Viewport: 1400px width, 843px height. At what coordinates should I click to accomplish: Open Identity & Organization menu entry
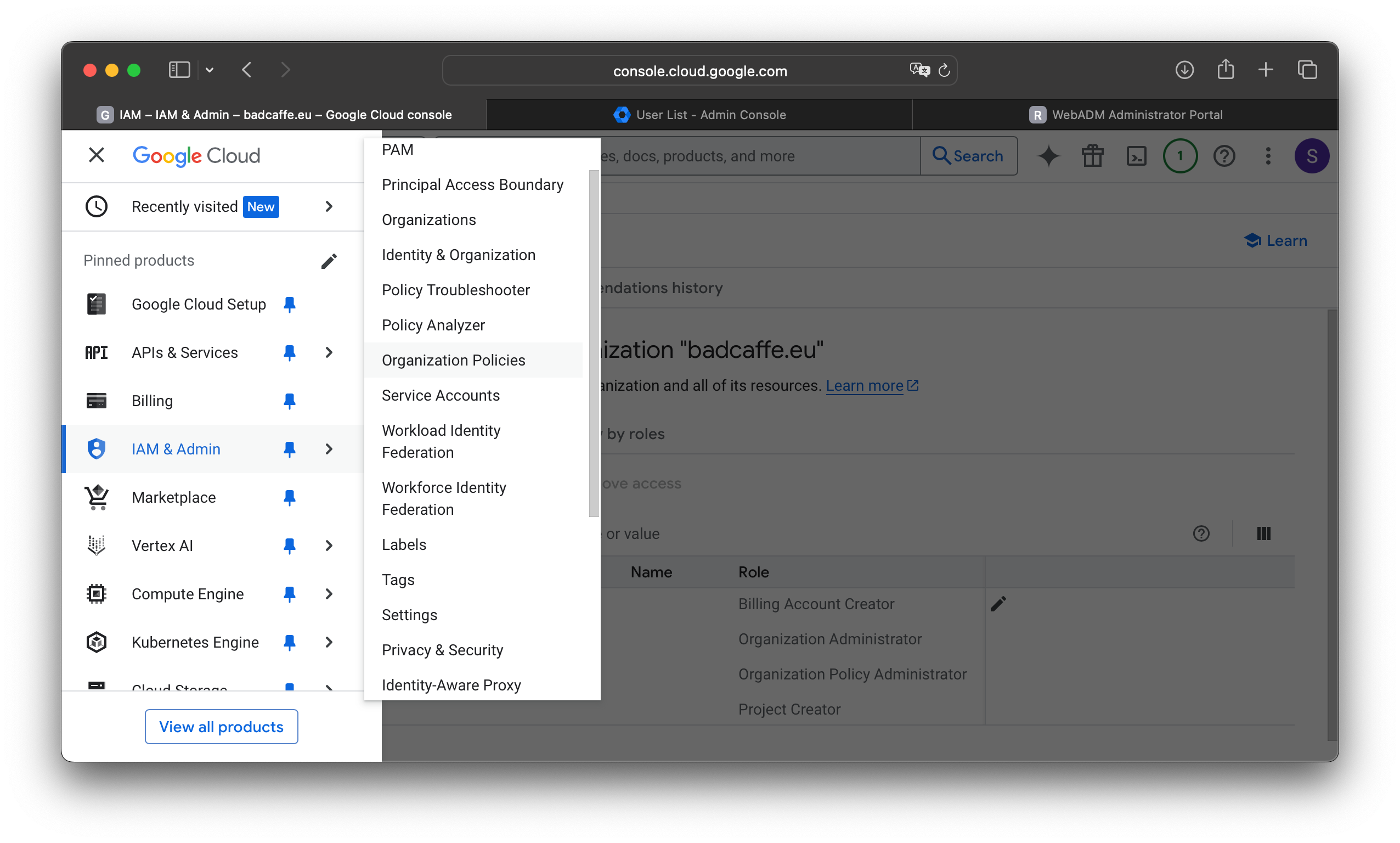point(473,255)
